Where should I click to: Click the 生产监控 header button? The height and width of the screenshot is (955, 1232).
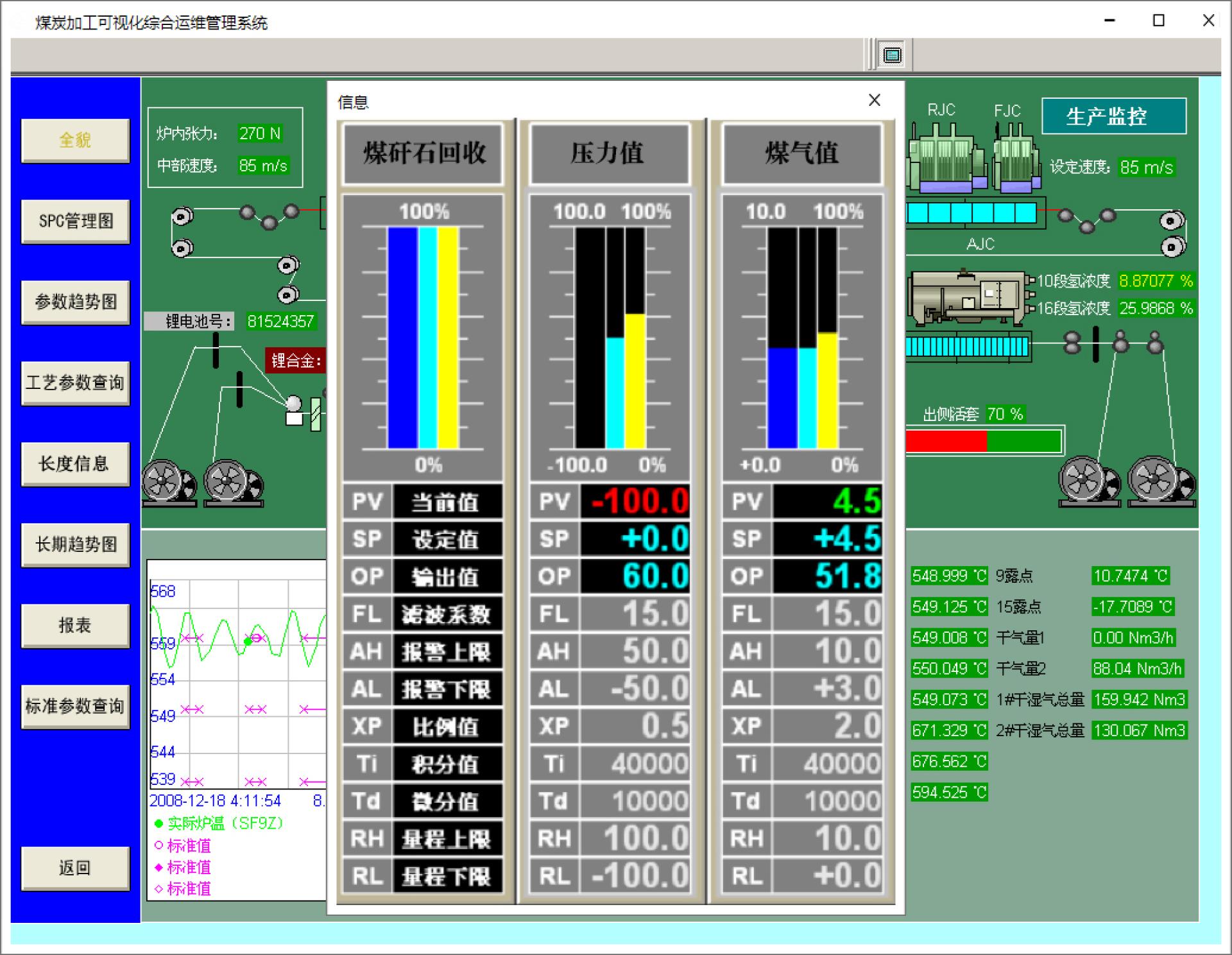[x=1113, y=116]
